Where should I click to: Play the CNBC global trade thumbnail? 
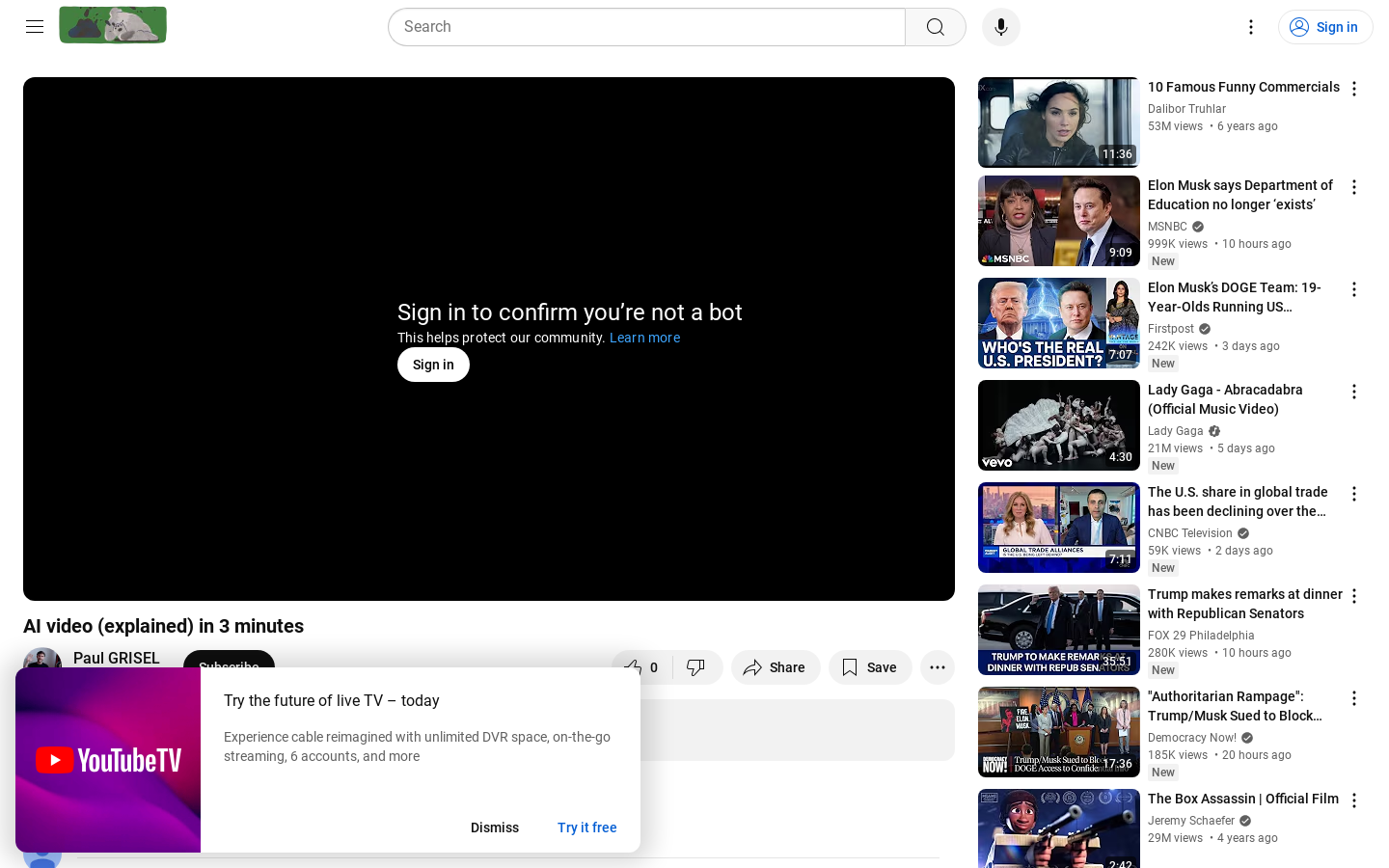pyautogui.click(x=1059, y=528)
